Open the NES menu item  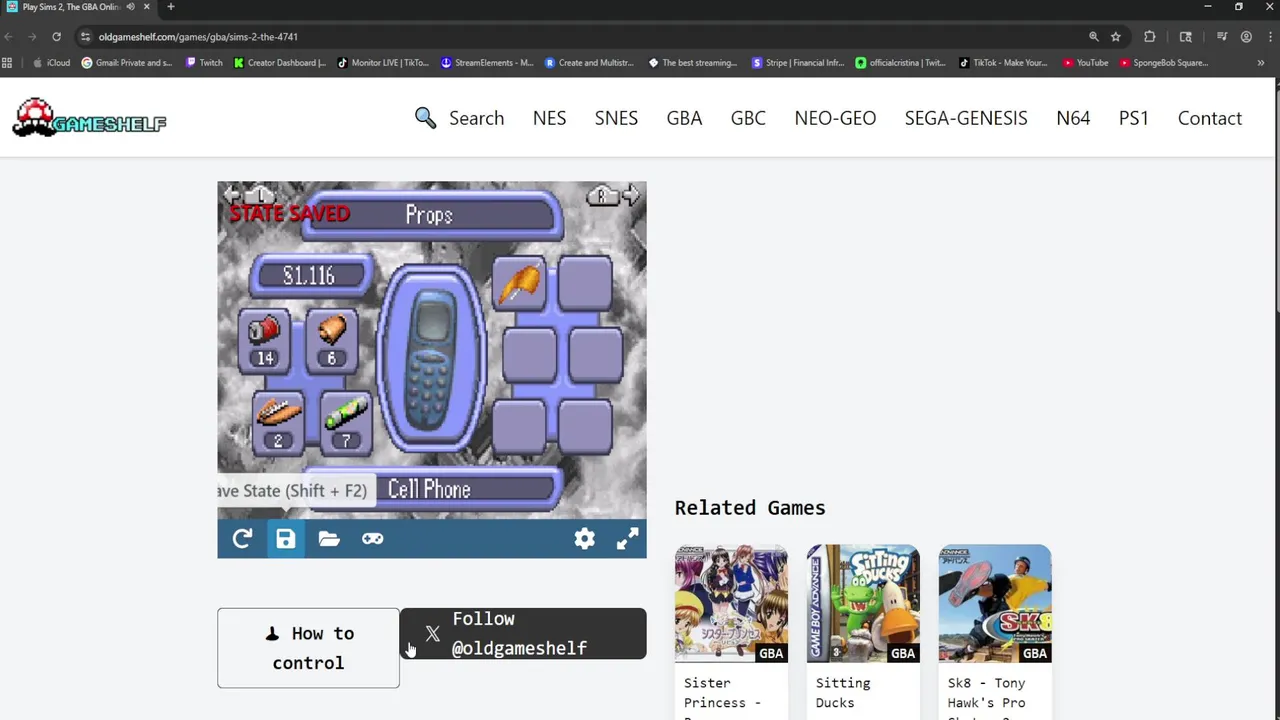point(549,118)
